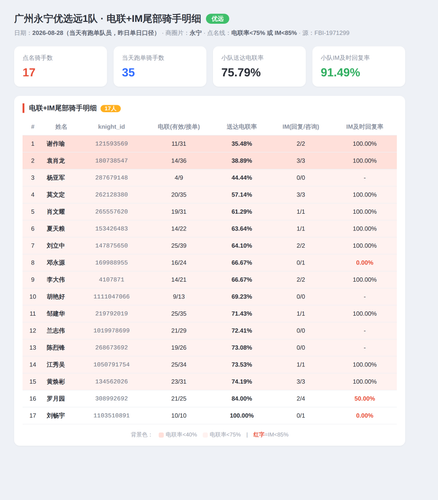The height and width of the screenshot is (500, 438).
Task: Click the pale pink 电联率<75% legend swatch
Action: pyautogui.click(x=205, y=435)
